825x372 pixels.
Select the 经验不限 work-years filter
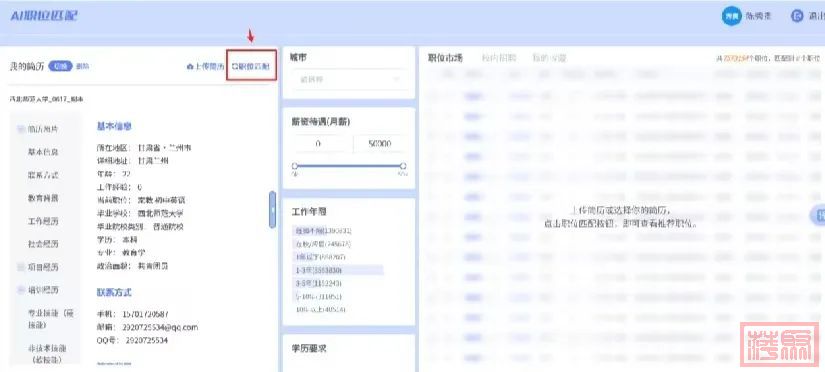pyautogui.click(x=323, y=231)
